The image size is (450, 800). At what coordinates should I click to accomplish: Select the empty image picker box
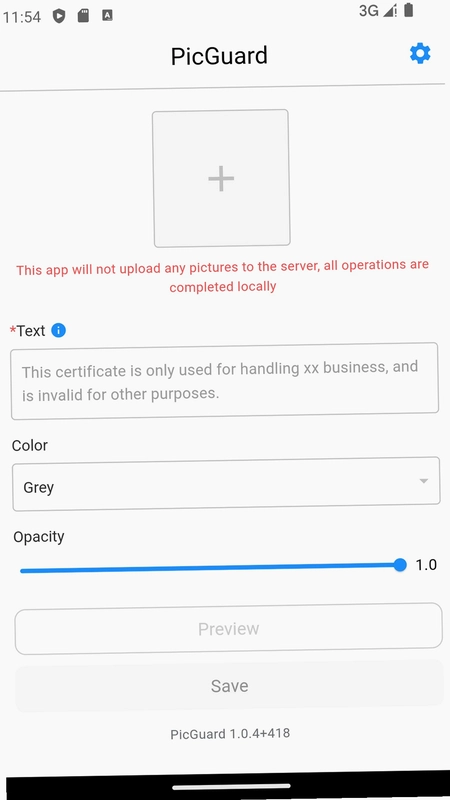pos(221,178)
